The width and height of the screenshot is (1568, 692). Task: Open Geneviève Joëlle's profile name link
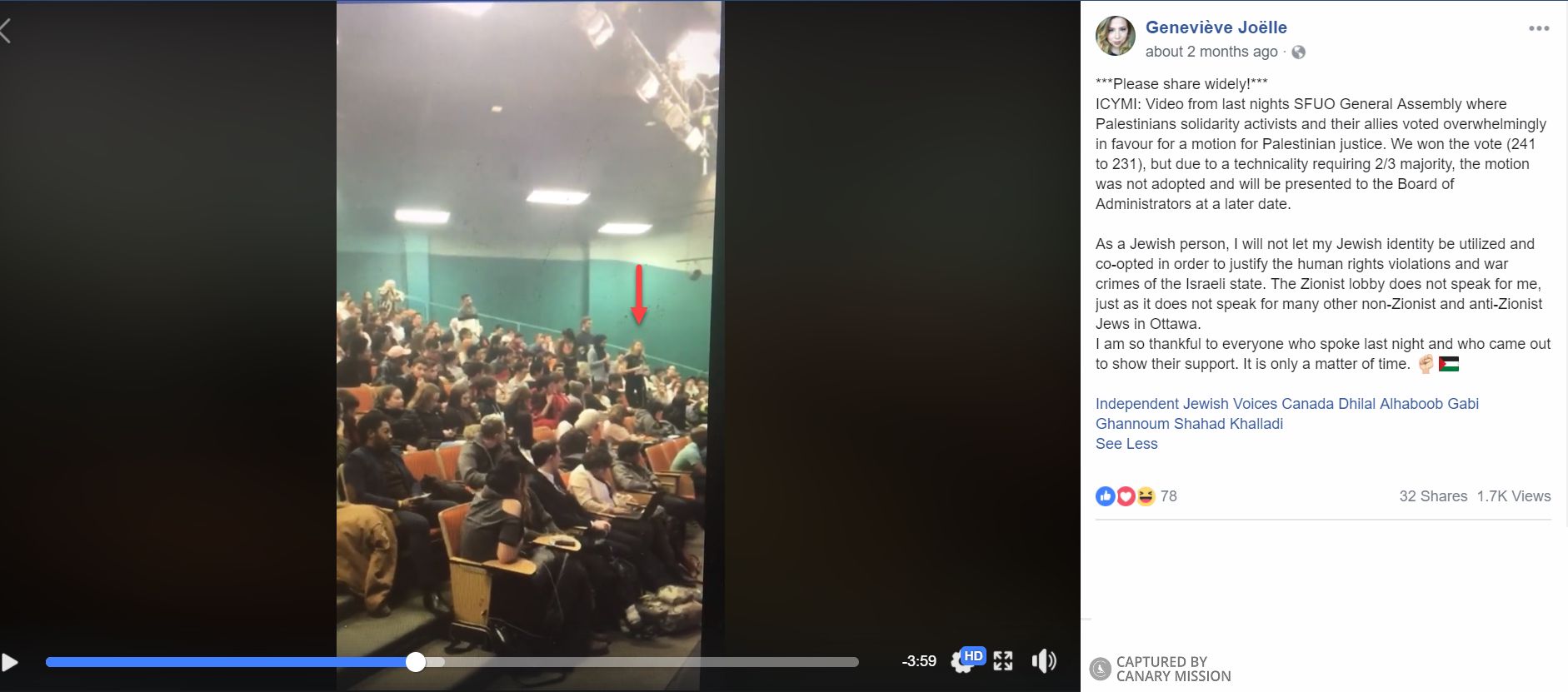tap(1216, 27)
